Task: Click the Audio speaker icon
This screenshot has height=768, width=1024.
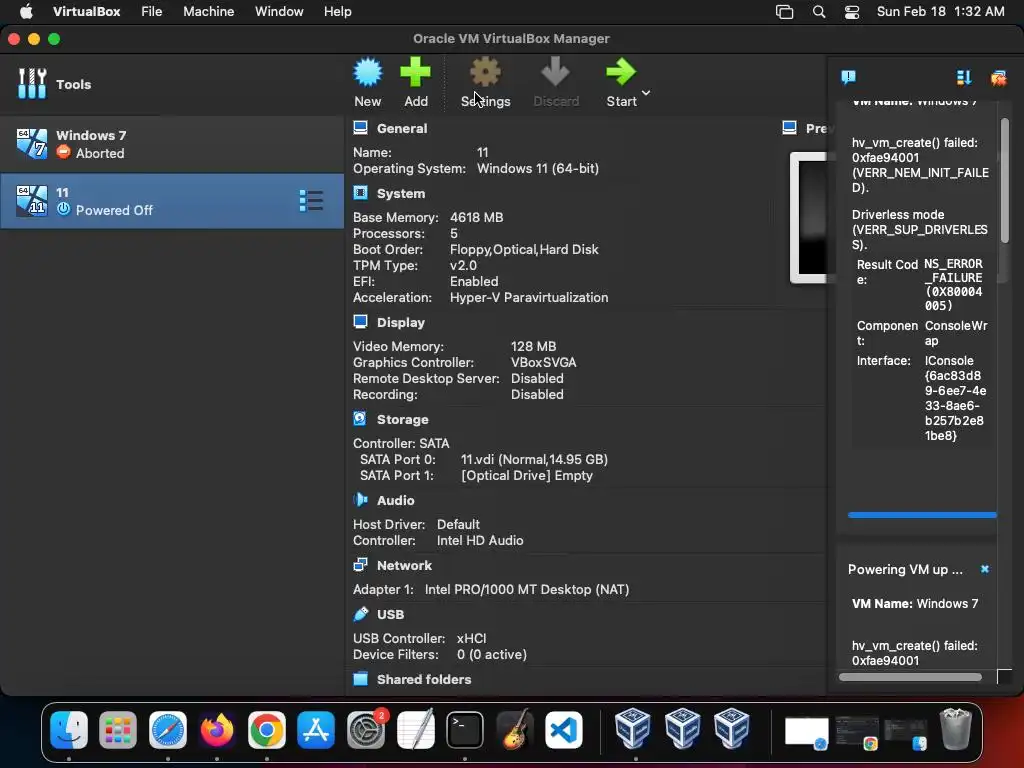Action: [x=360, y=500]
